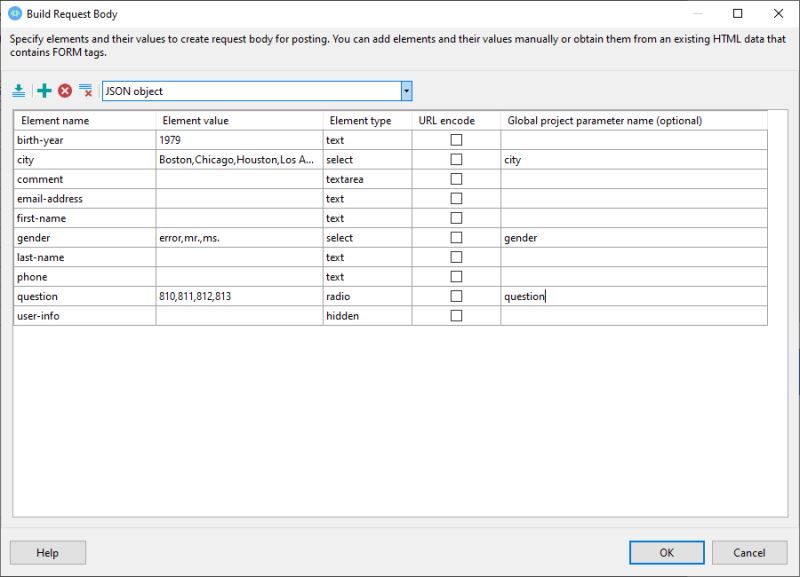
Task: Click the URL encode column header
Action: (x=456, y=120)
